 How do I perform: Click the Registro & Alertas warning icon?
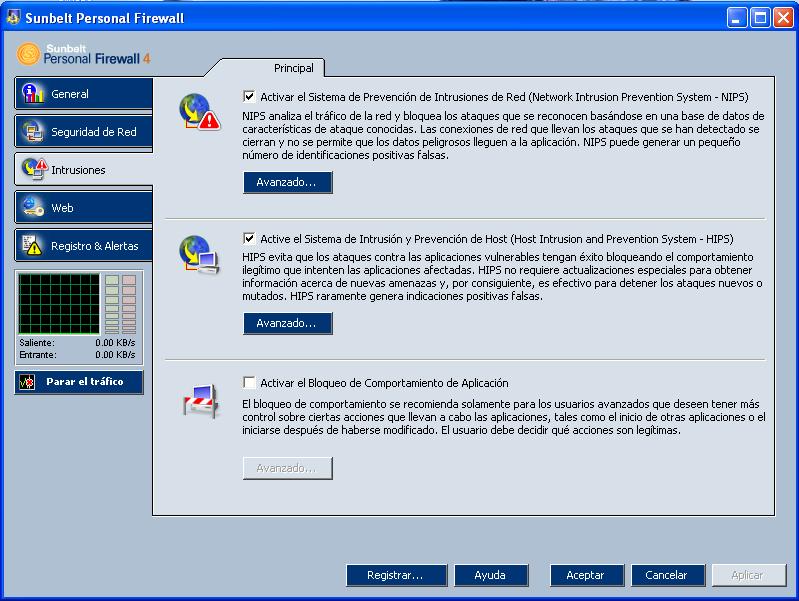33,245
